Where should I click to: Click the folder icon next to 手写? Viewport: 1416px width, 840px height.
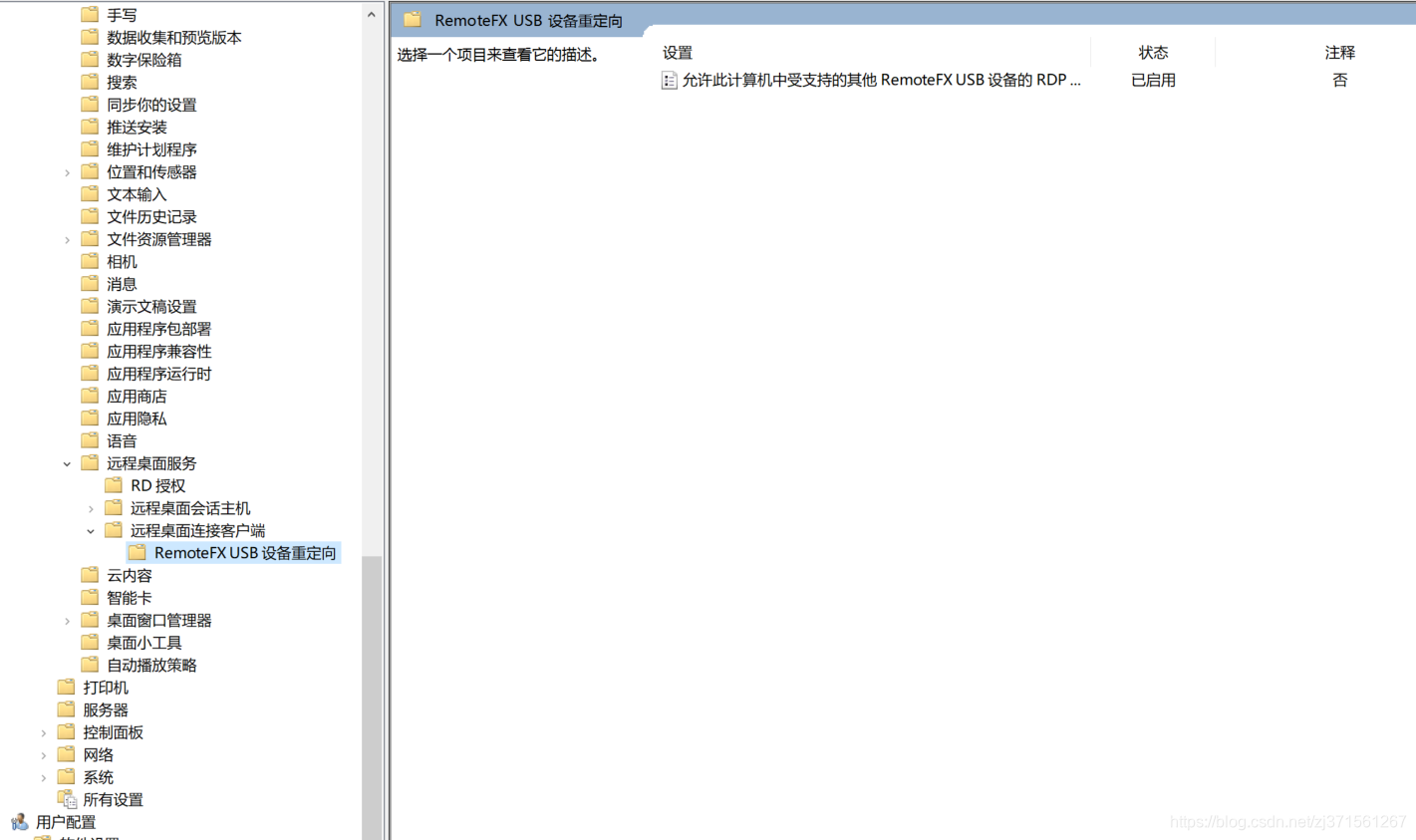click(x=90, y=15)
